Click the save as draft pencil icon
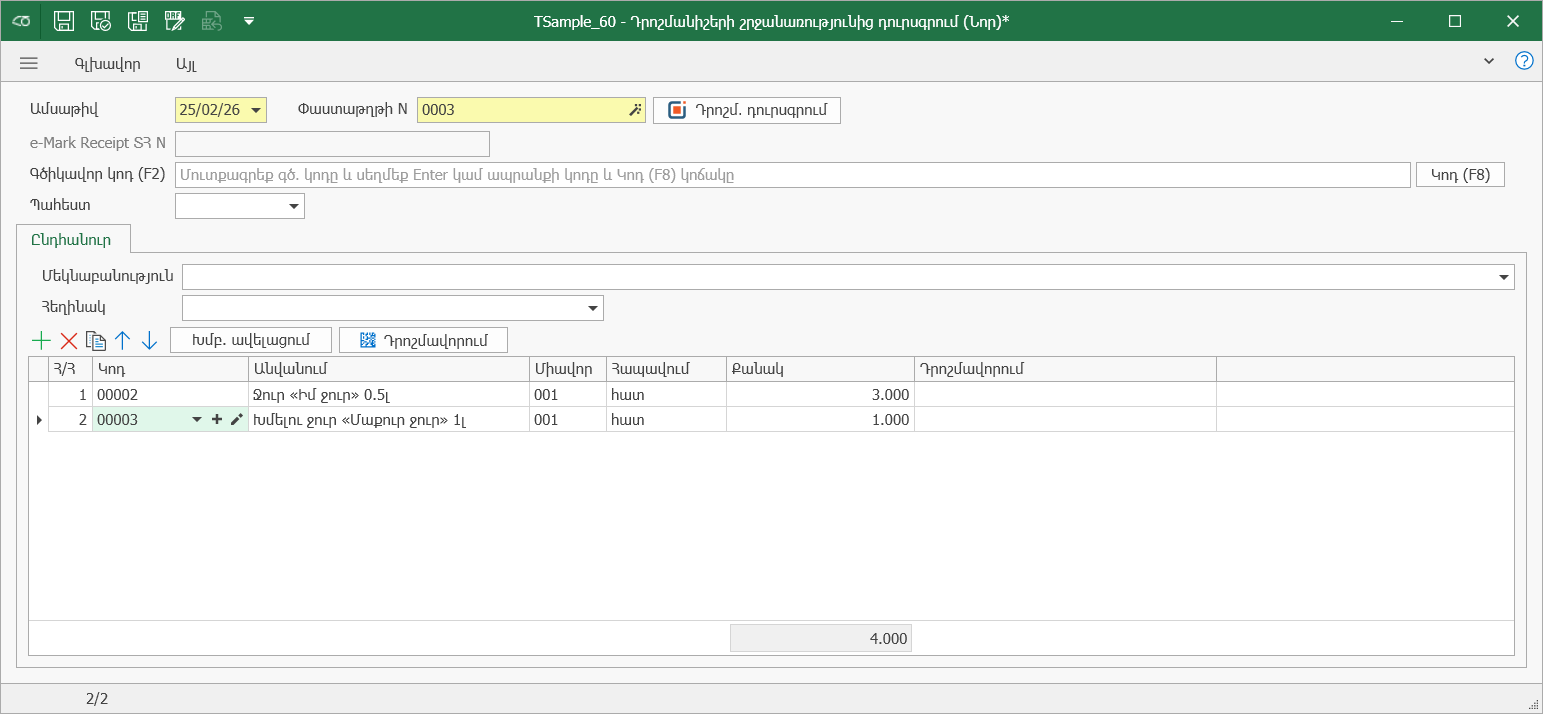1543x714 pixels. pyautogui.click(x=174, y=21)
